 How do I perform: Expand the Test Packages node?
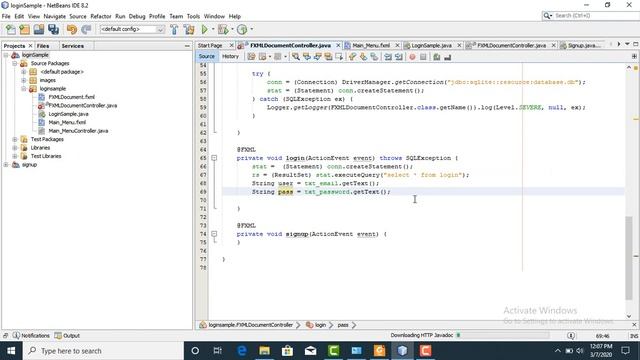click(x=15, y=139)
